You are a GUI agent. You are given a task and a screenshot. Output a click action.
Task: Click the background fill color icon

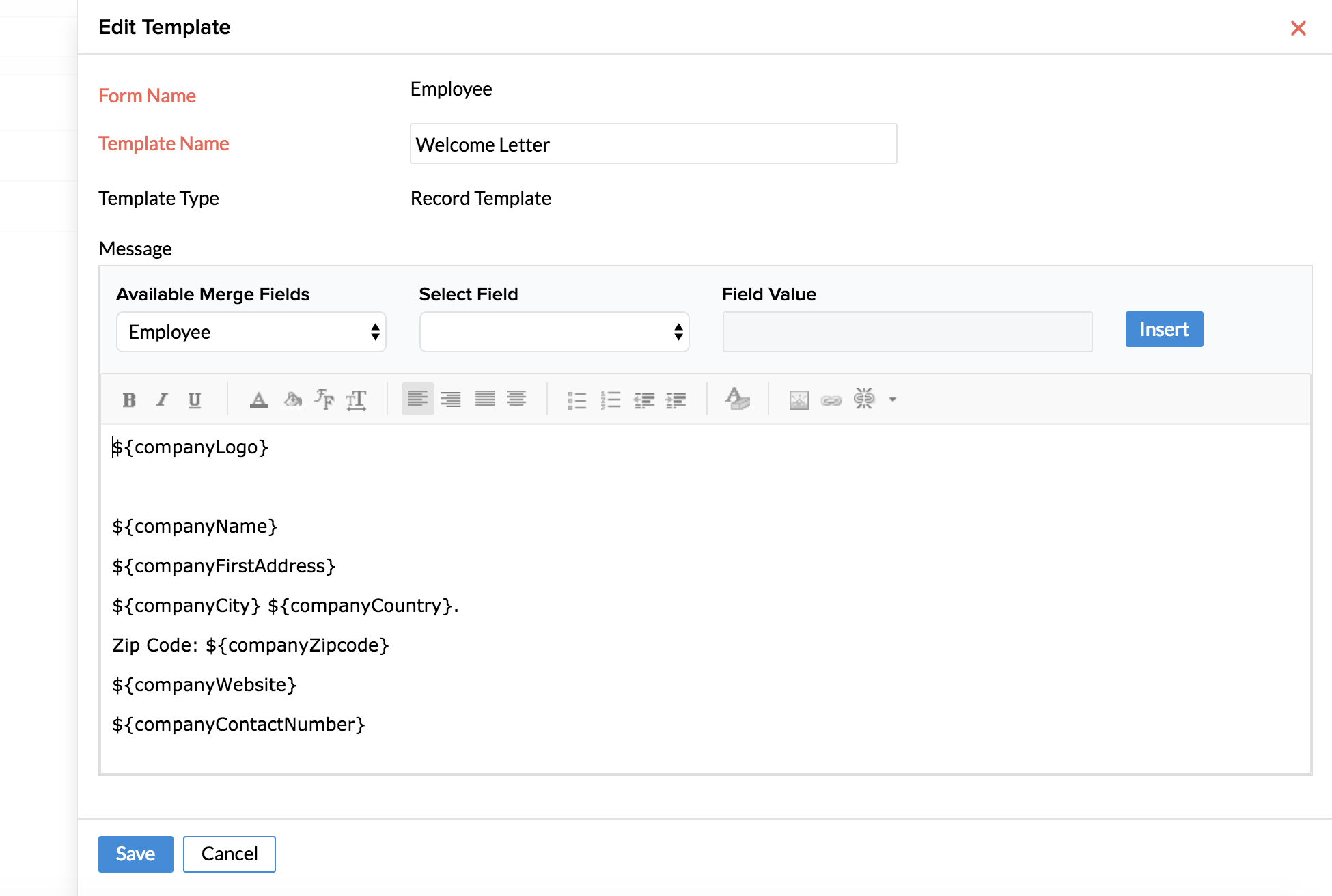[x=292, y=400]
